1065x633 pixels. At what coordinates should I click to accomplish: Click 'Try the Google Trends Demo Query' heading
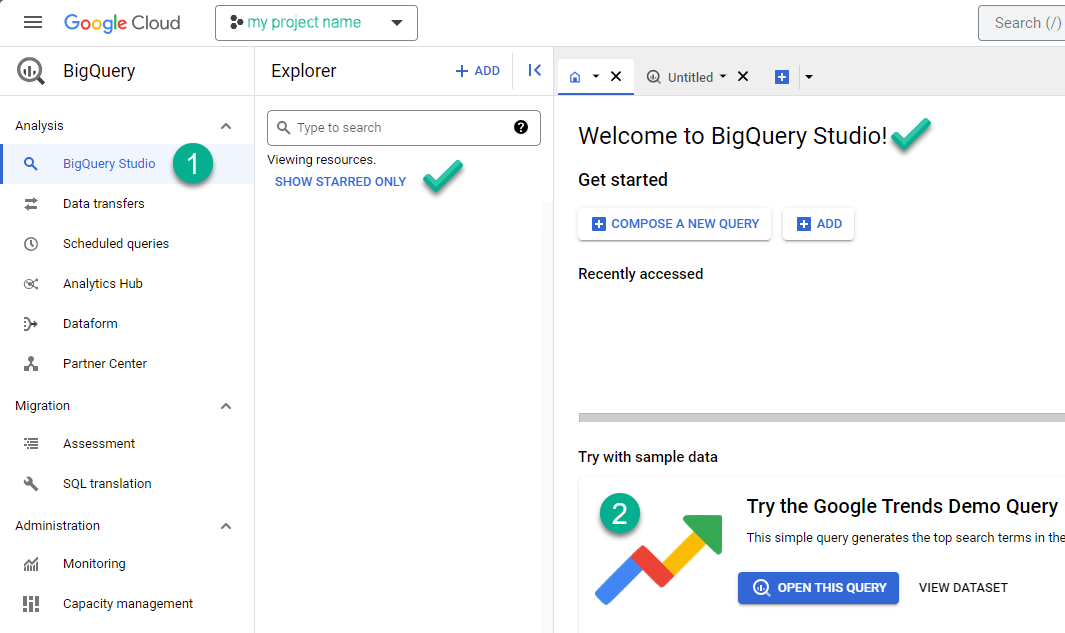coord(902,507)
